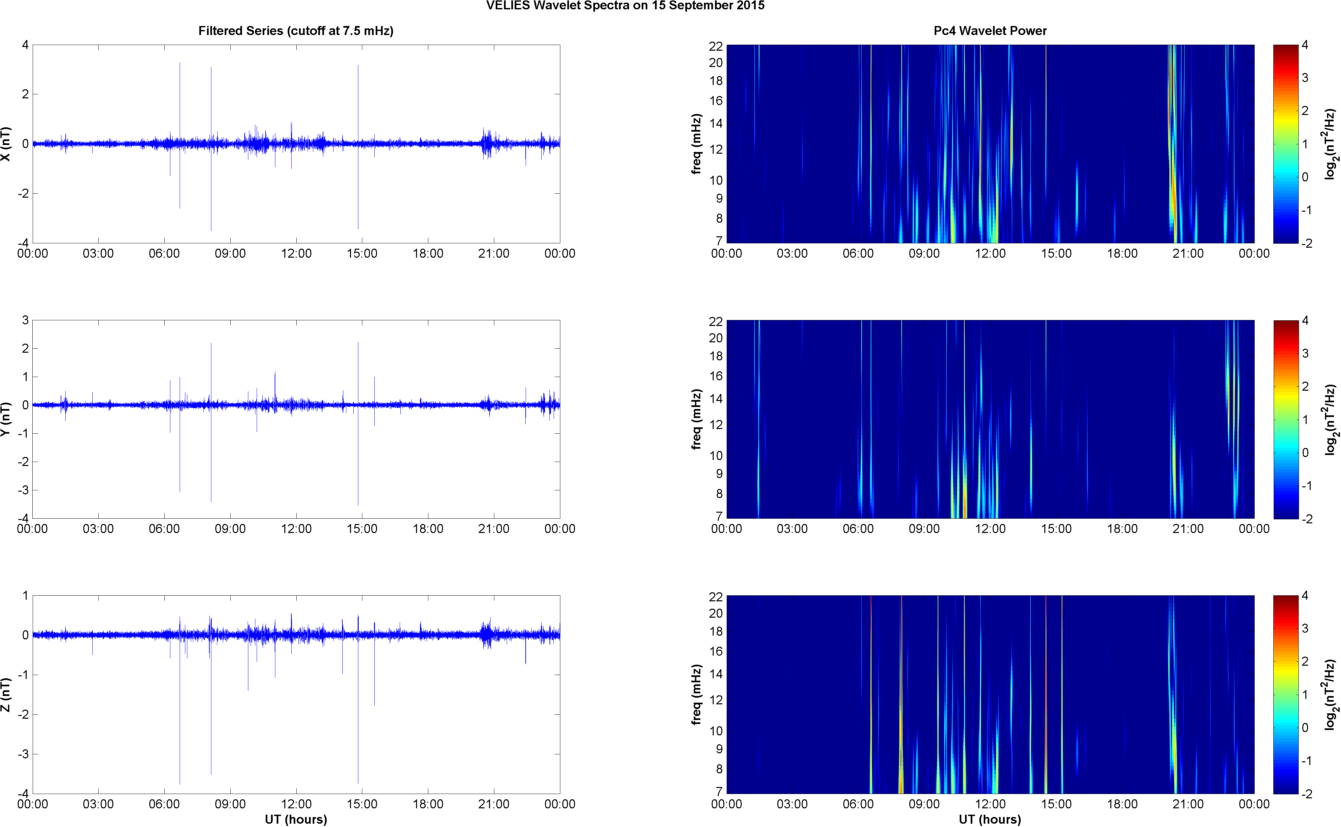Select the 'Filtered Series (cutoff at 7.5 mHz)' heading
Screen dimensions: 1341x827
pos(296,31)
